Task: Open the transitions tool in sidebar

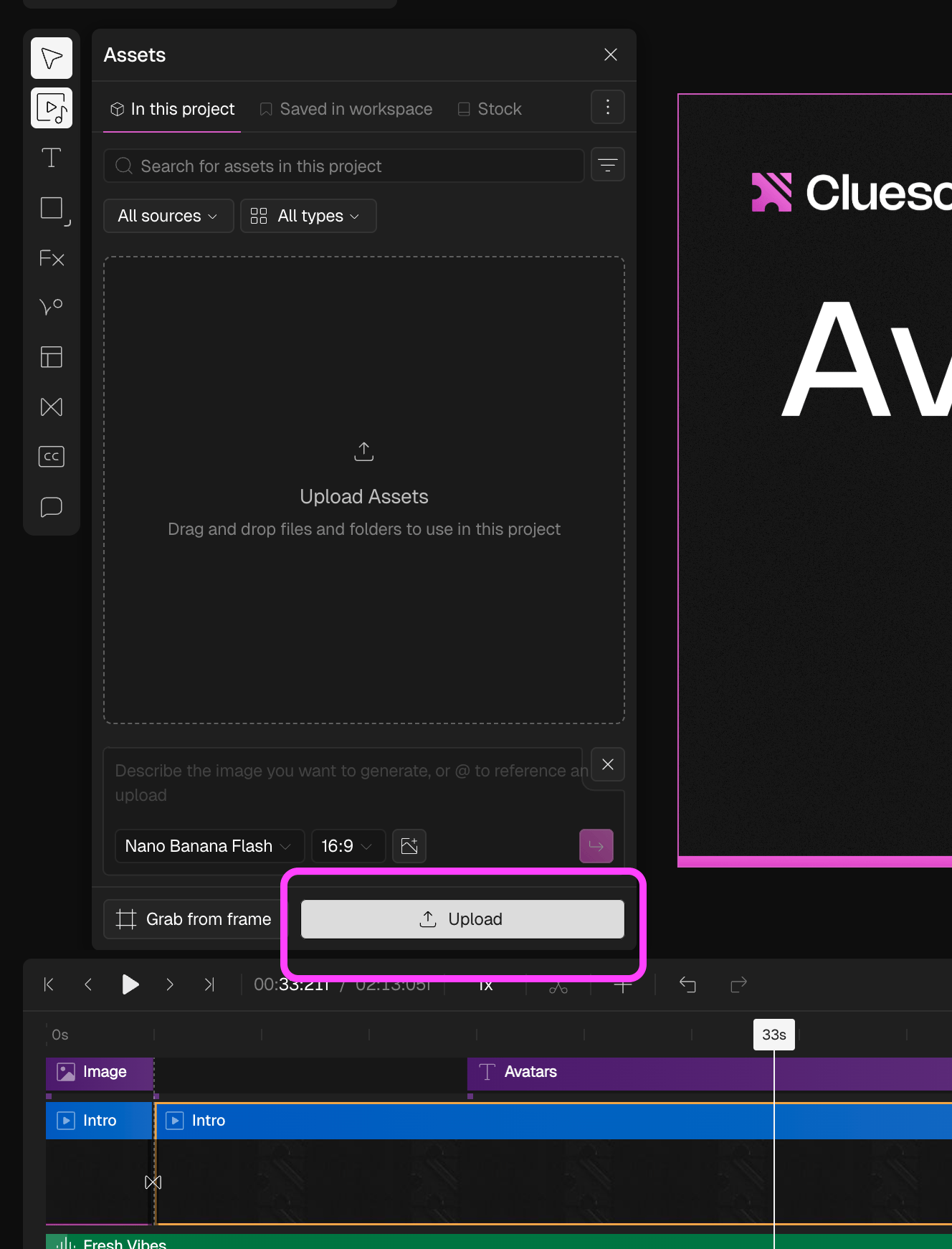Action: click(52, 407)
